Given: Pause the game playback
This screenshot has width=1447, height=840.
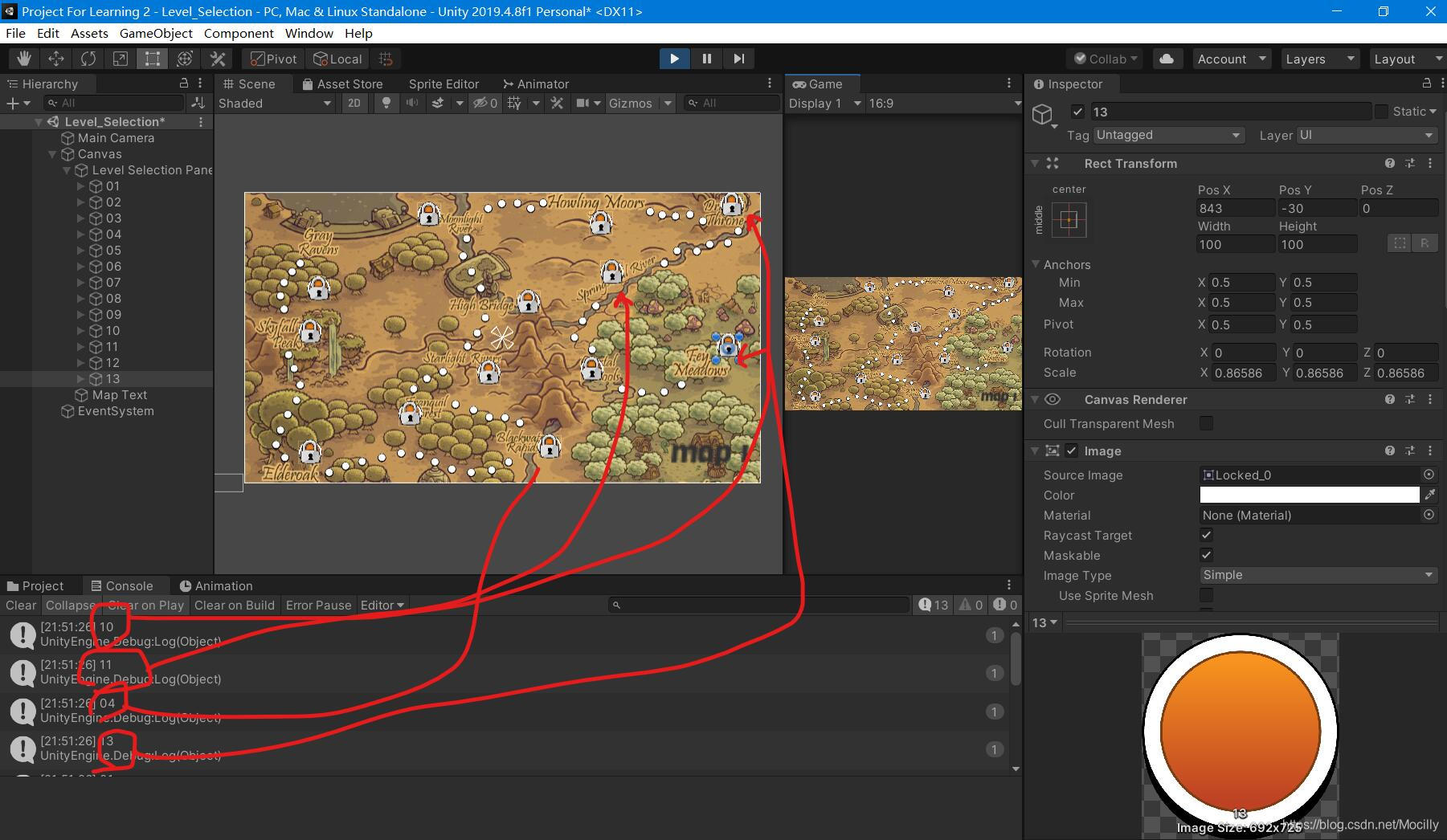Looking at the screenshot, I should click(706, 59).
